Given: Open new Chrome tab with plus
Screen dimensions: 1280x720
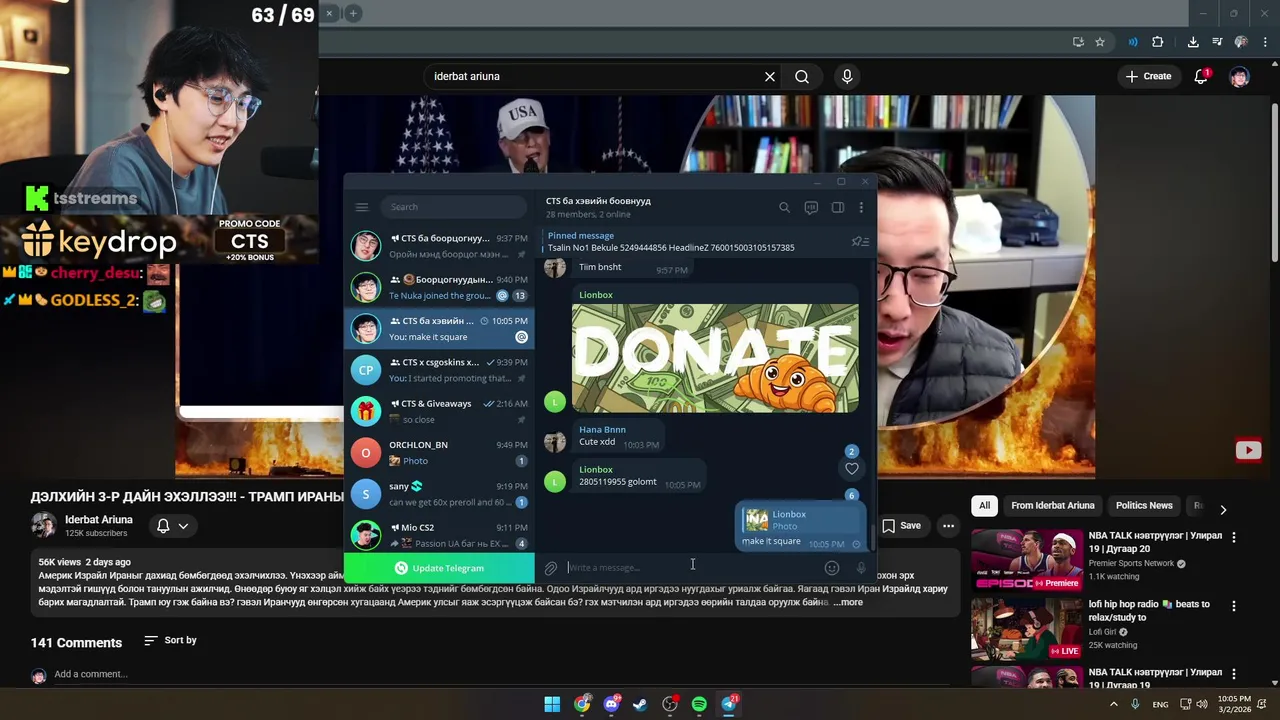Looking at the screenshot, I should pyautogui.click(x=353, y=13).
